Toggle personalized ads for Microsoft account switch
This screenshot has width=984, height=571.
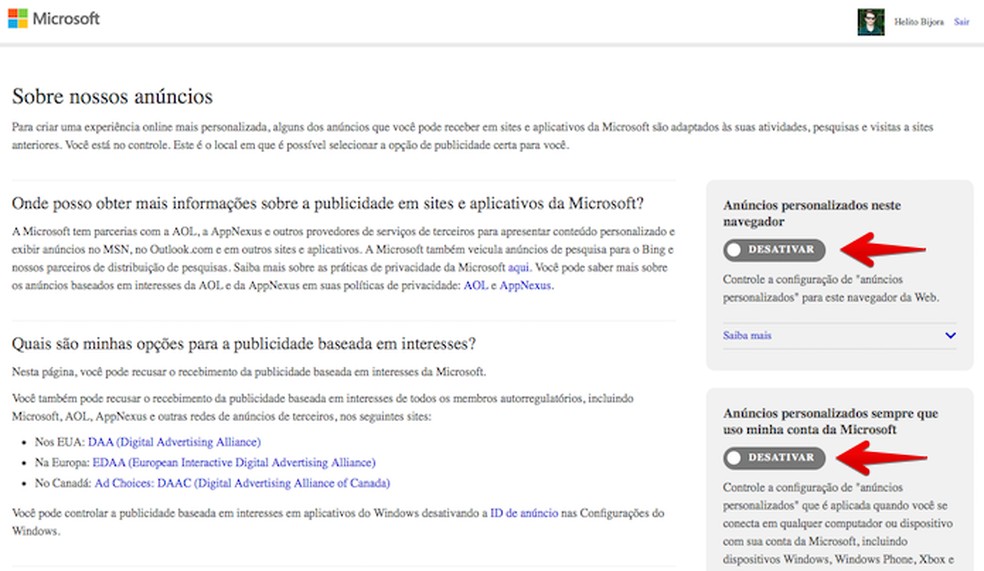(x=774, y=458)
